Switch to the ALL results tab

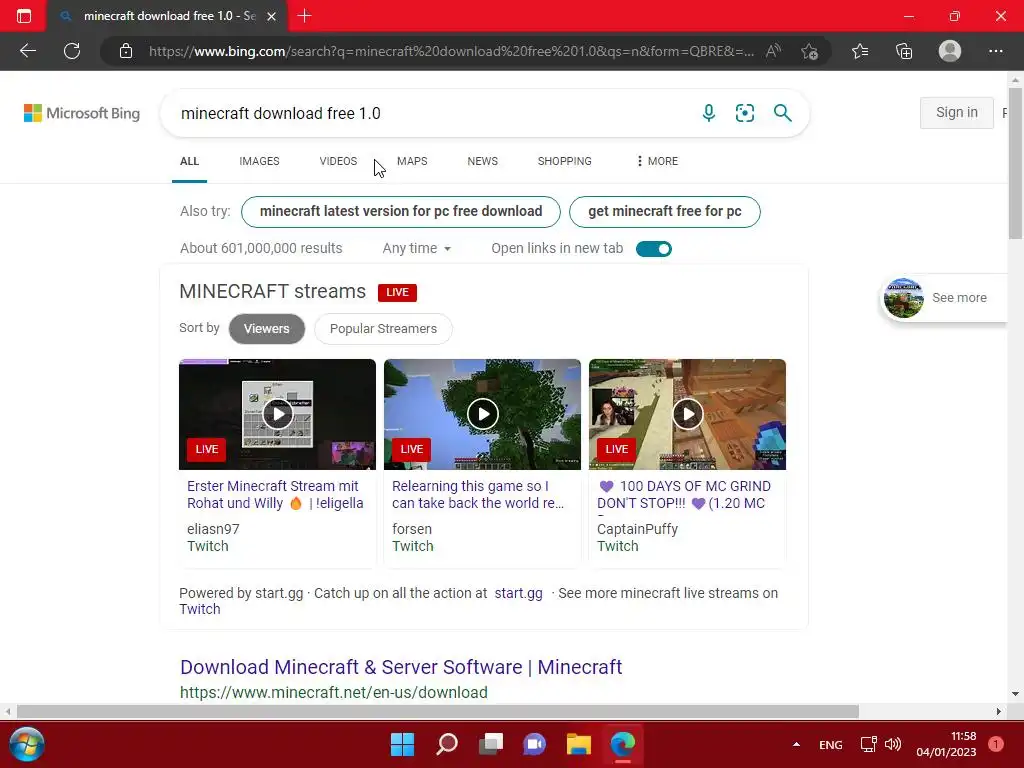[189, 161]
